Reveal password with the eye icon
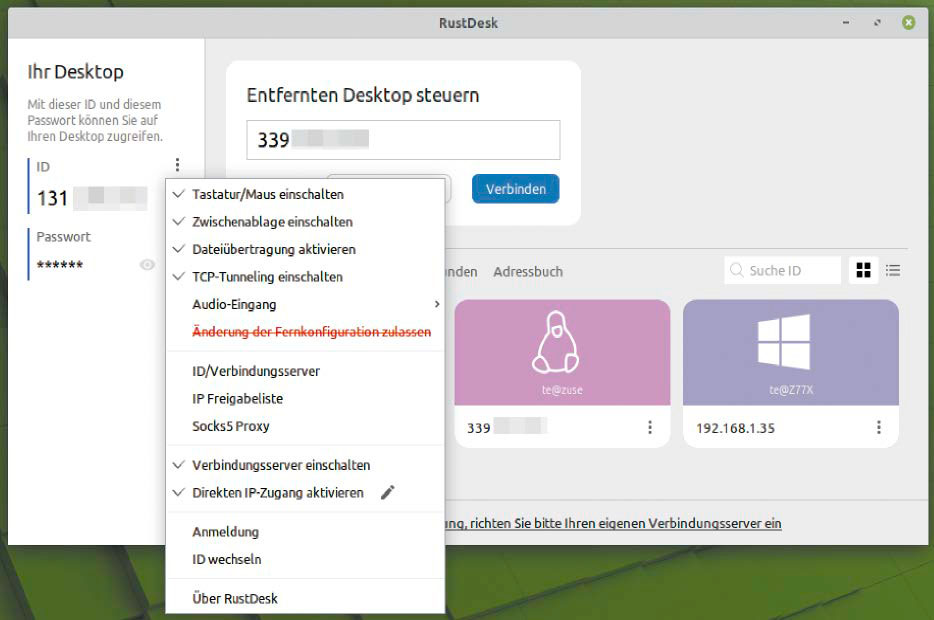The width and height of the screenshot is (934, 620). click(x=147, y=264)
